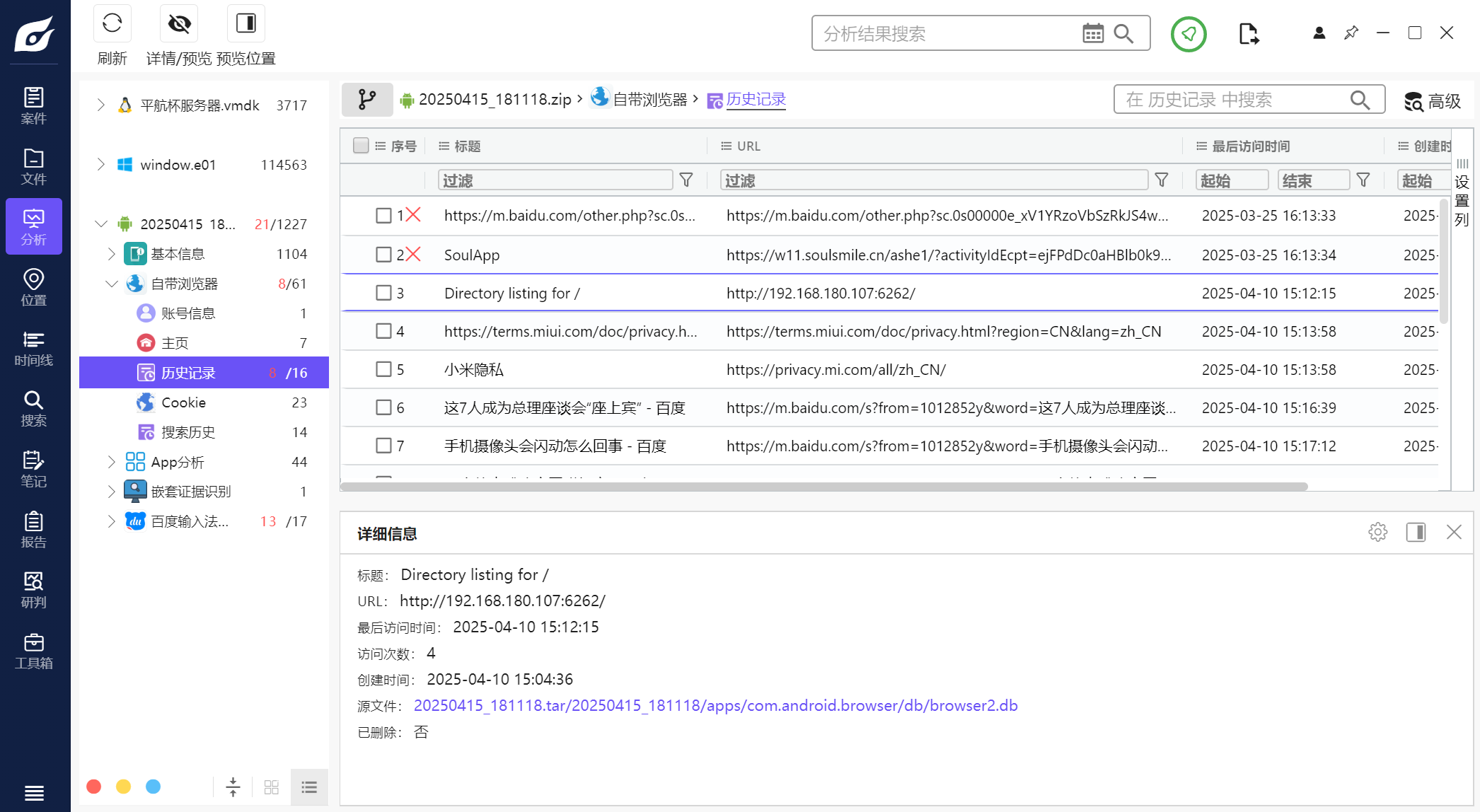Click the 预览位置 panel layout icon
The width and height of the screenshot is (1480, 812).
click(245, 23)
